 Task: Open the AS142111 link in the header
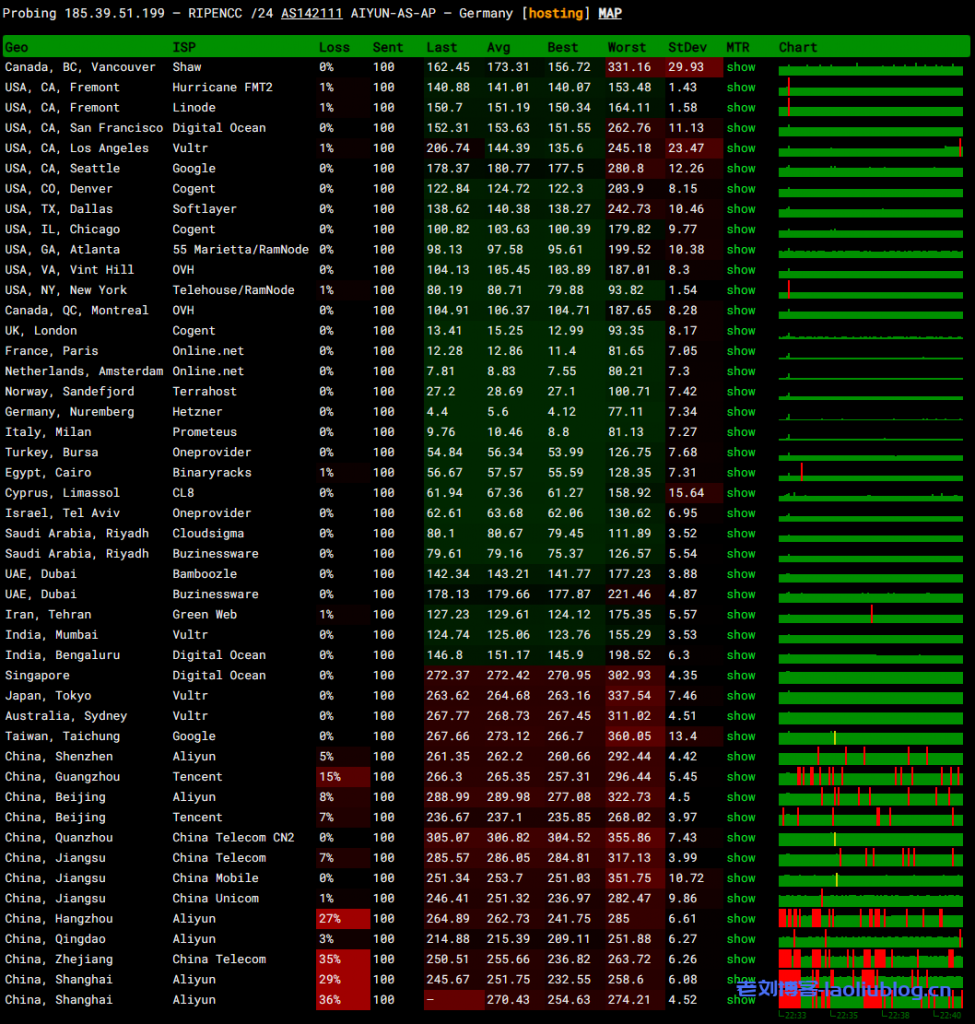tap(312, 13)
